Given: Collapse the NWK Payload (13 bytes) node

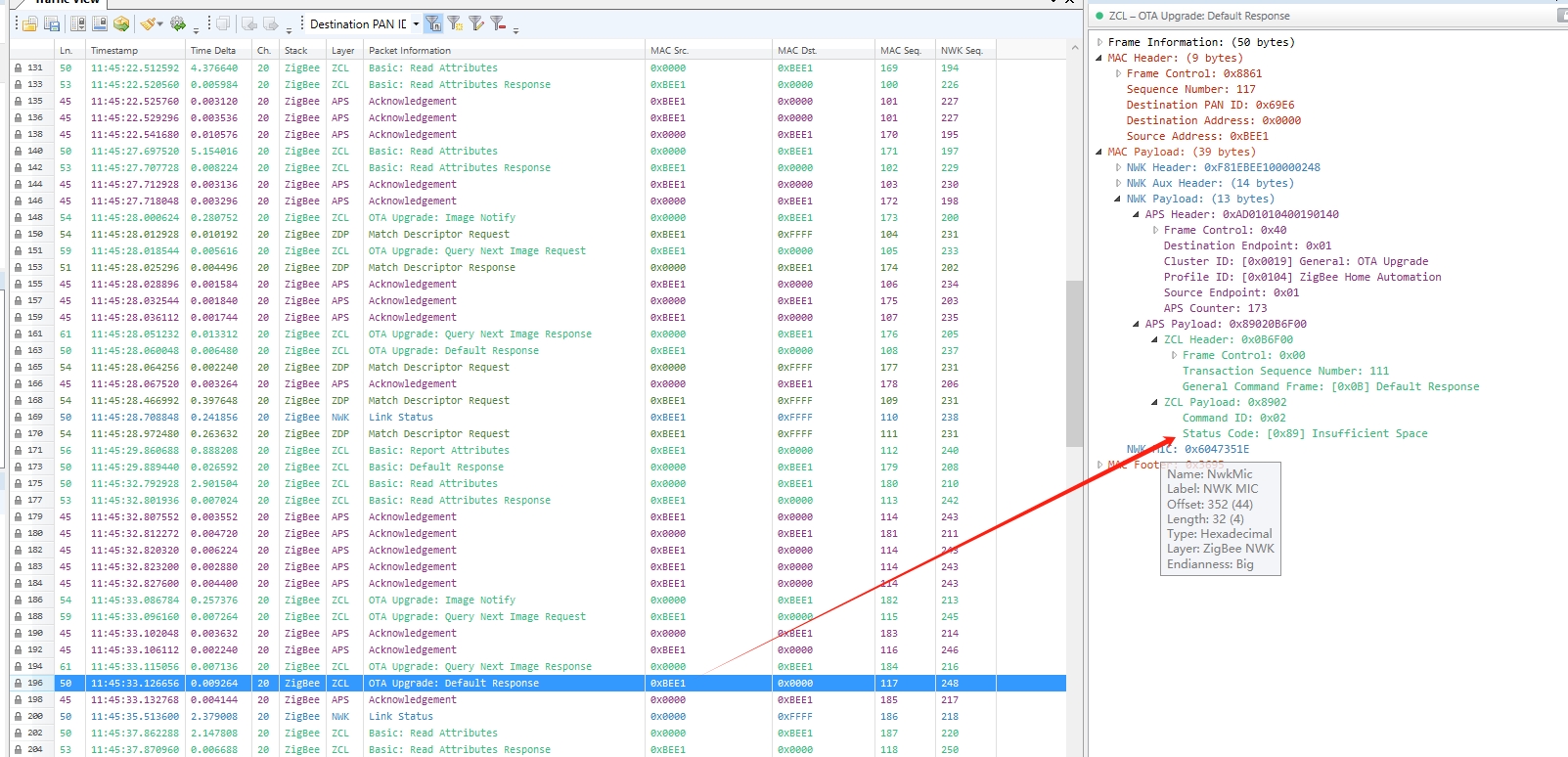Looking at the screenshot, I should click(1118, 199).
